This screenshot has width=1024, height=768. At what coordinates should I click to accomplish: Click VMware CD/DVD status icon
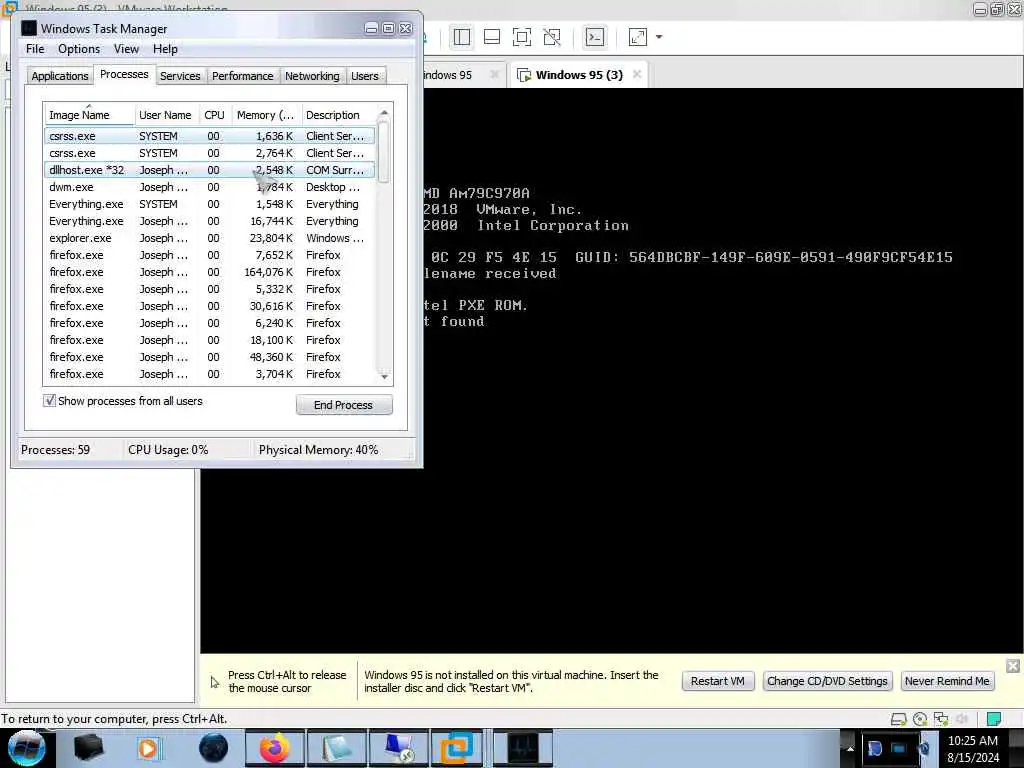(x=920, y=719)
